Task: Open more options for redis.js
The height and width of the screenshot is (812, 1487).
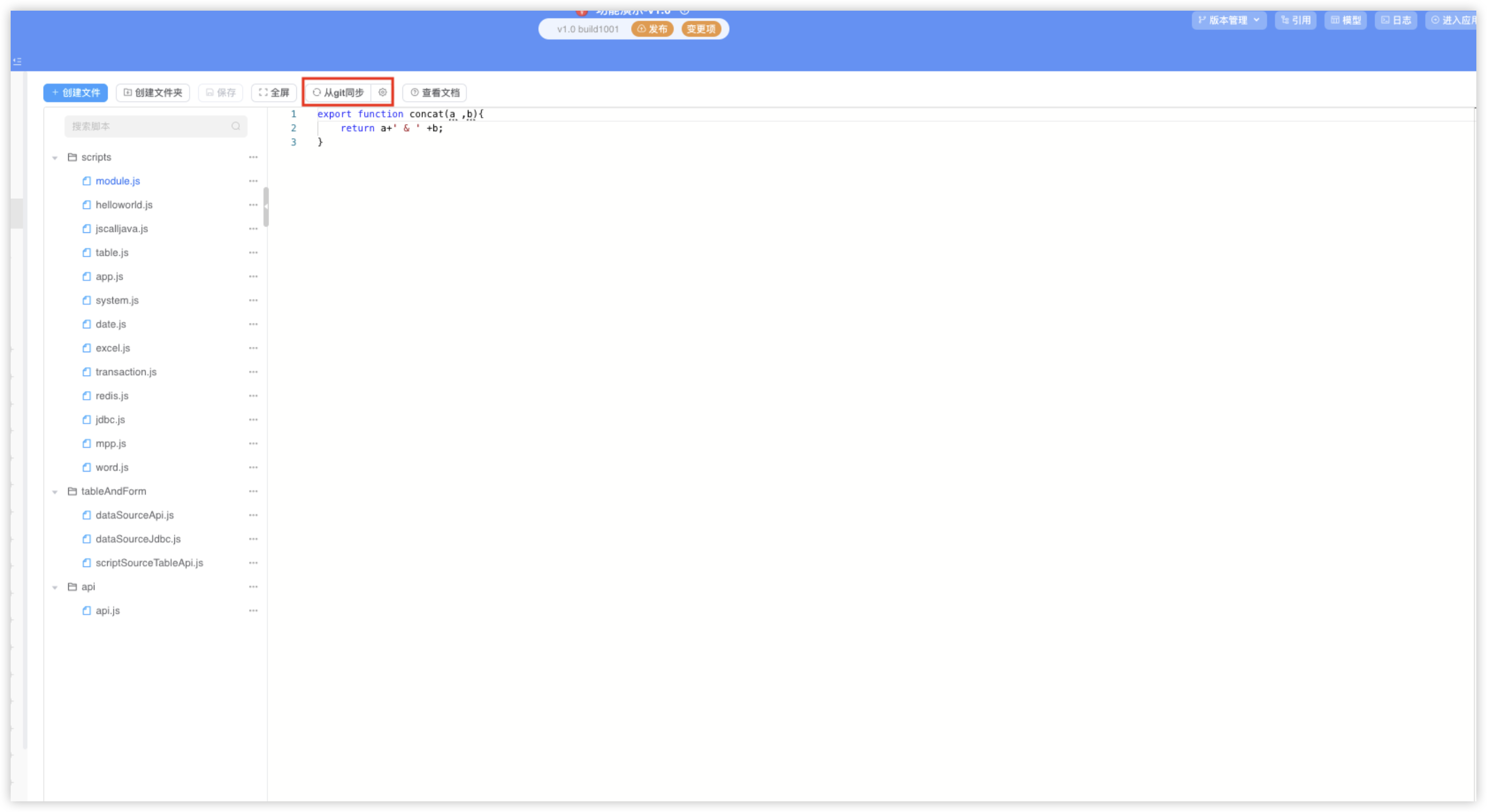Action: [253, 396]
